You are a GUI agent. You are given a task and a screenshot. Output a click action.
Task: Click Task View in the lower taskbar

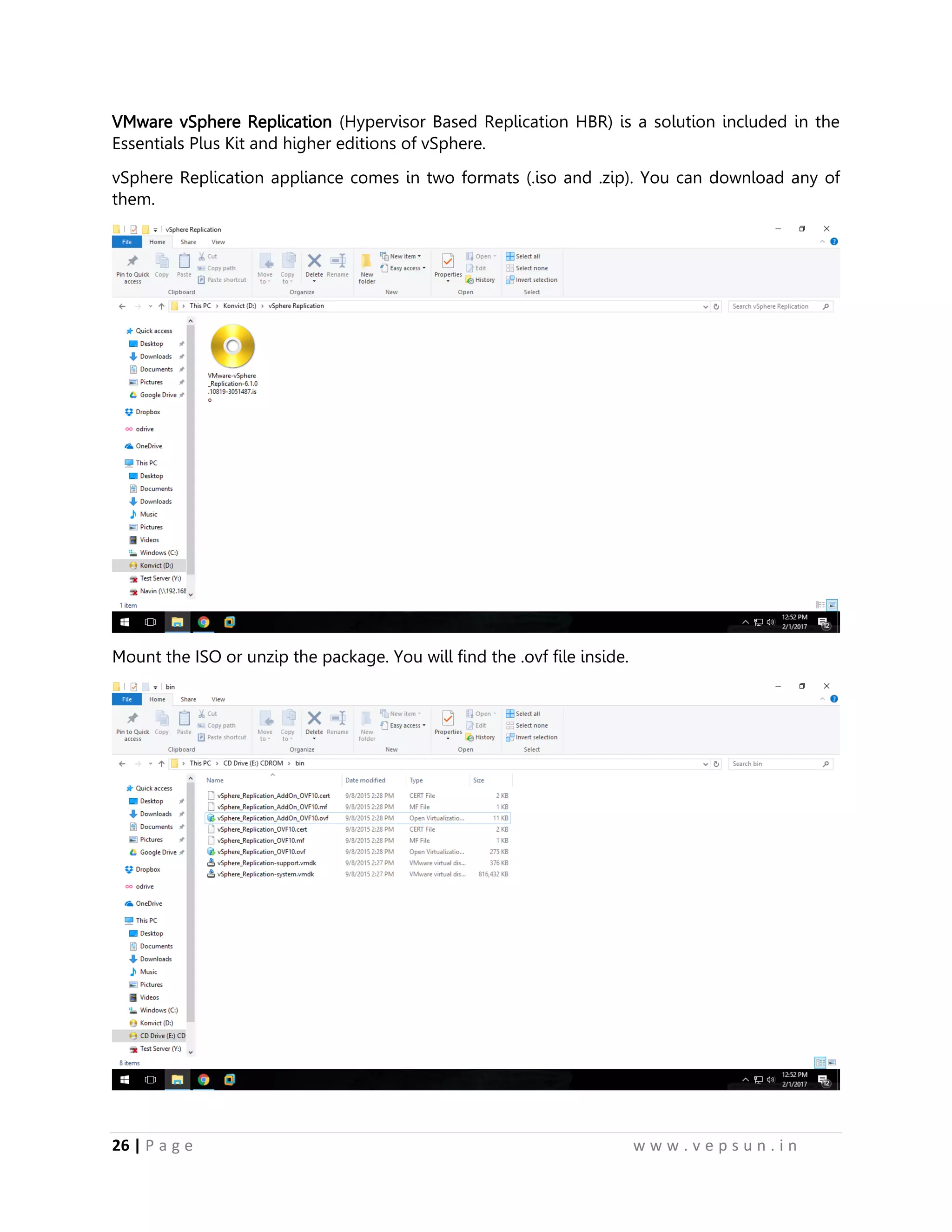[151, 1080]
